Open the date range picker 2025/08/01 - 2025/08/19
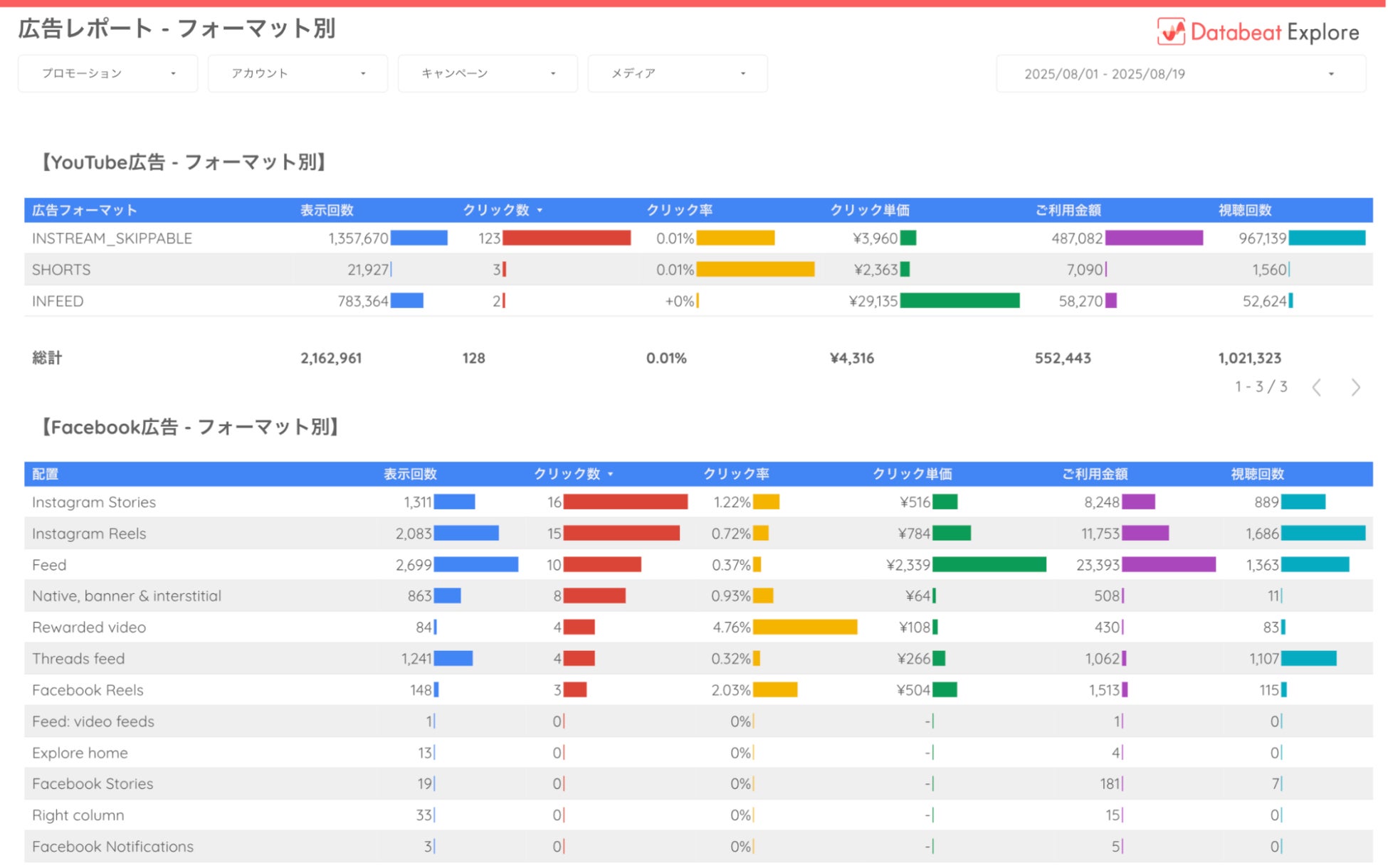The height and width of the screenshot is (868, 1388). pyautogui.click(x=1181, y=74)
